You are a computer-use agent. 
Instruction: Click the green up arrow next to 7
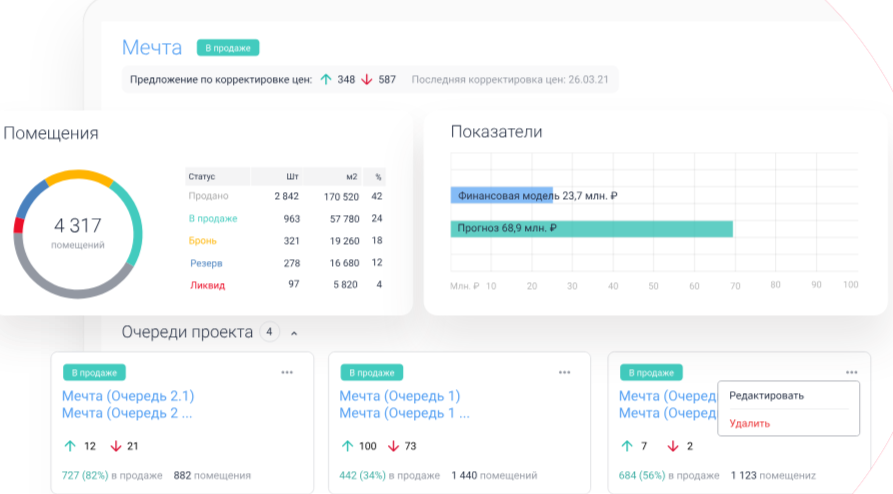tap(627, 446)
